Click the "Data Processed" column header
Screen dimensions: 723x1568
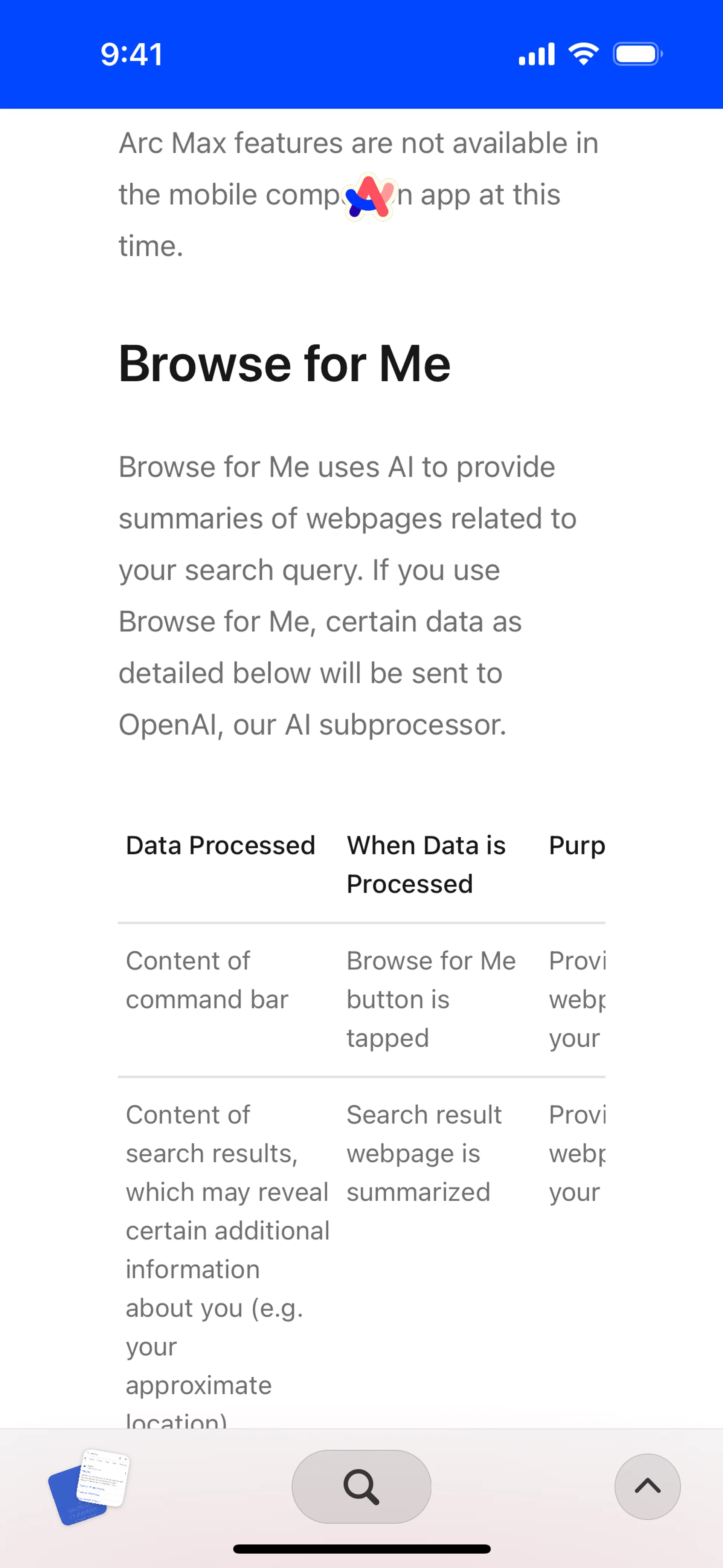click(220, 845)
